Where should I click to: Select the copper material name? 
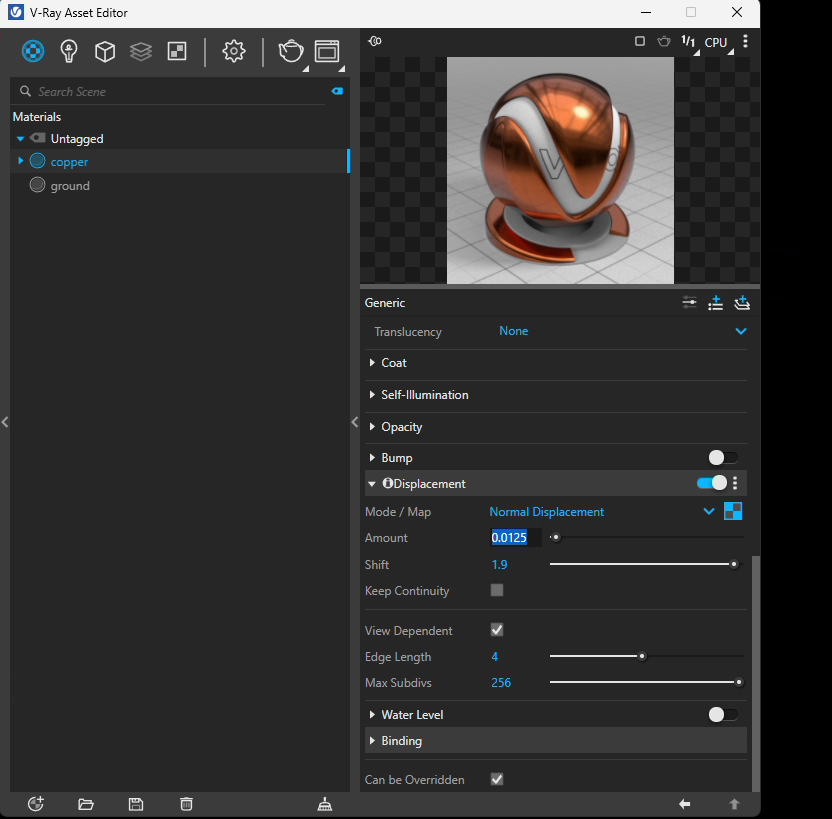pos(69,162)
